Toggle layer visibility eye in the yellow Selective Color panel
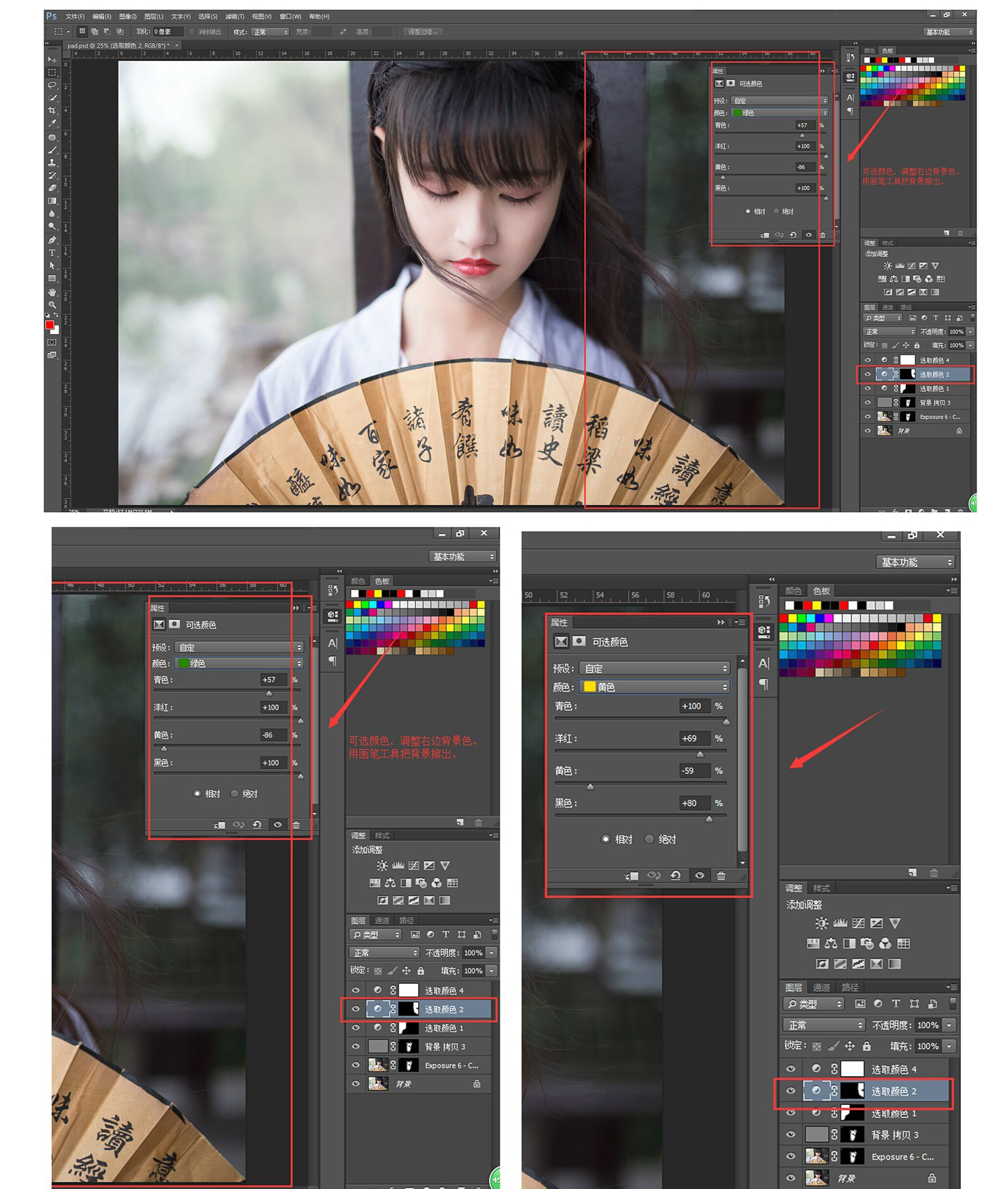 pos(700,875)
